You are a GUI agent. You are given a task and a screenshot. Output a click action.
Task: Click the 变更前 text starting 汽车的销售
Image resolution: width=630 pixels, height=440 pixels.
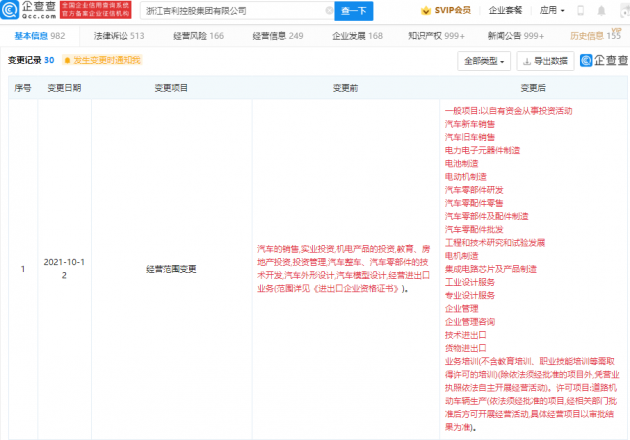pyautogui.click(x=344, y=269)
